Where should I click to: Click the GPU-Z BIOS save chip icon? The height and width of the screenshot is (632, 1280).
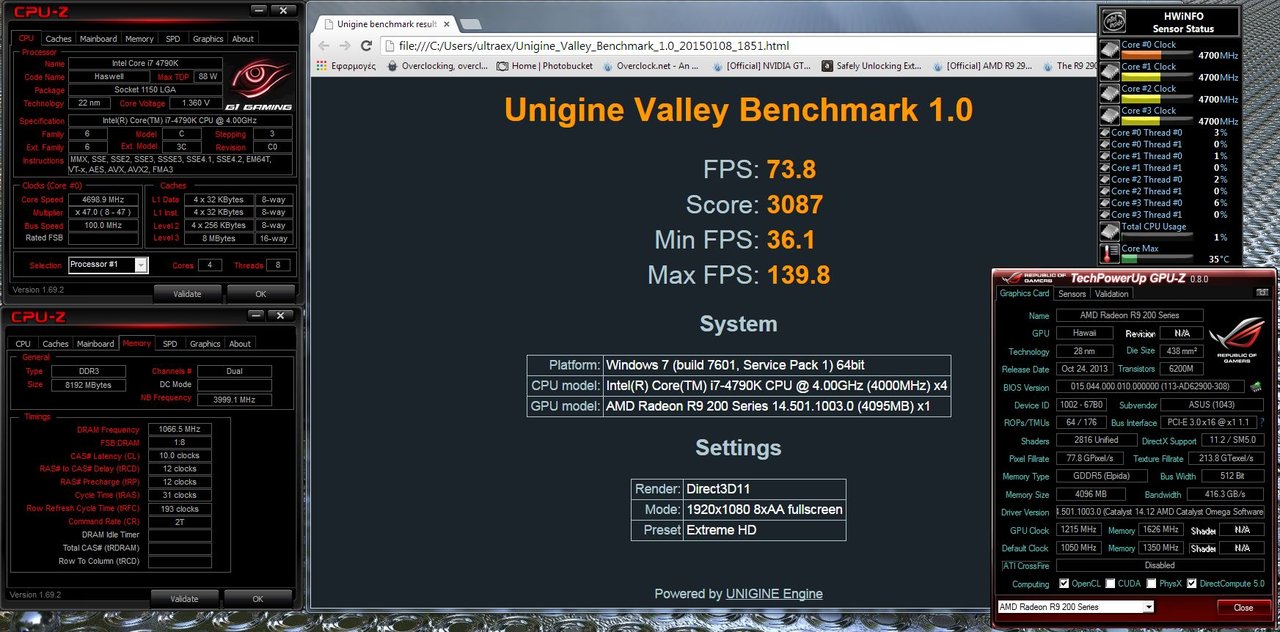1254,386
